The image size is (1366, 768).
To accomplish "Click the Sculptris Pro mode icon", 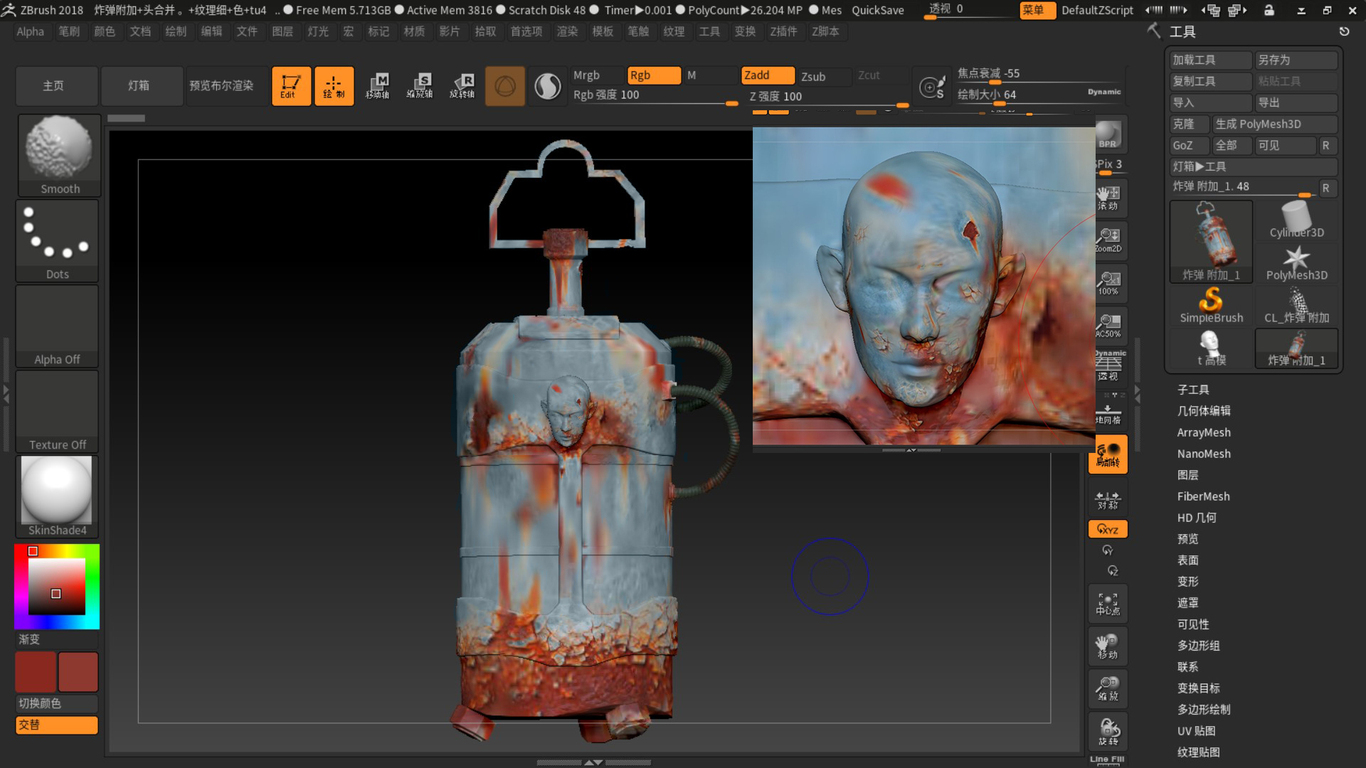I will [547, 87].
